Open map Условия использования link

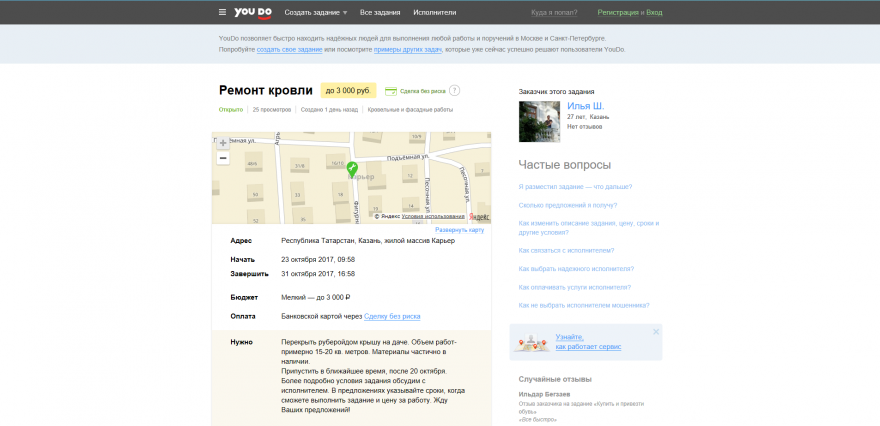coord(433,216)
